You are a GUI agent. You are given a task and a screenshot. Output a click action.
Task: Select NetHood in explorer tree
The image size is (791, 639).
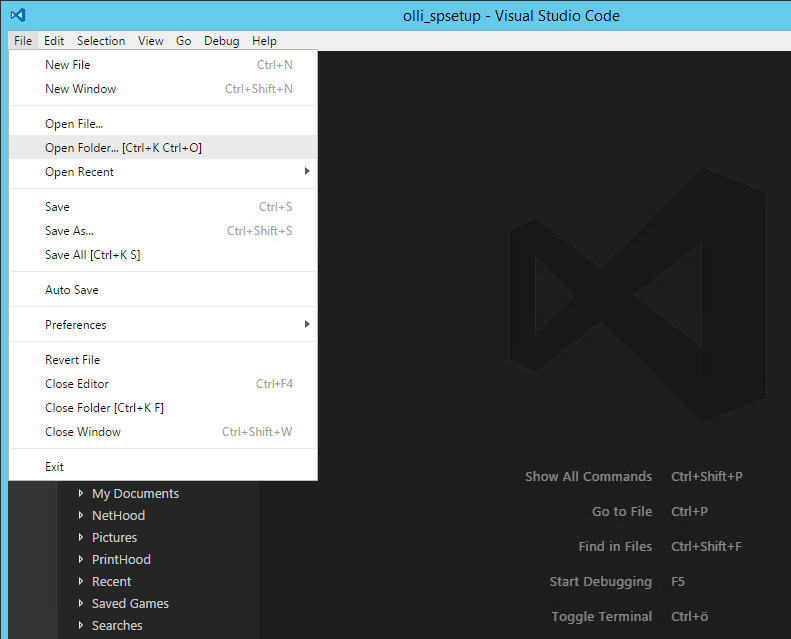tap(119, 515)
